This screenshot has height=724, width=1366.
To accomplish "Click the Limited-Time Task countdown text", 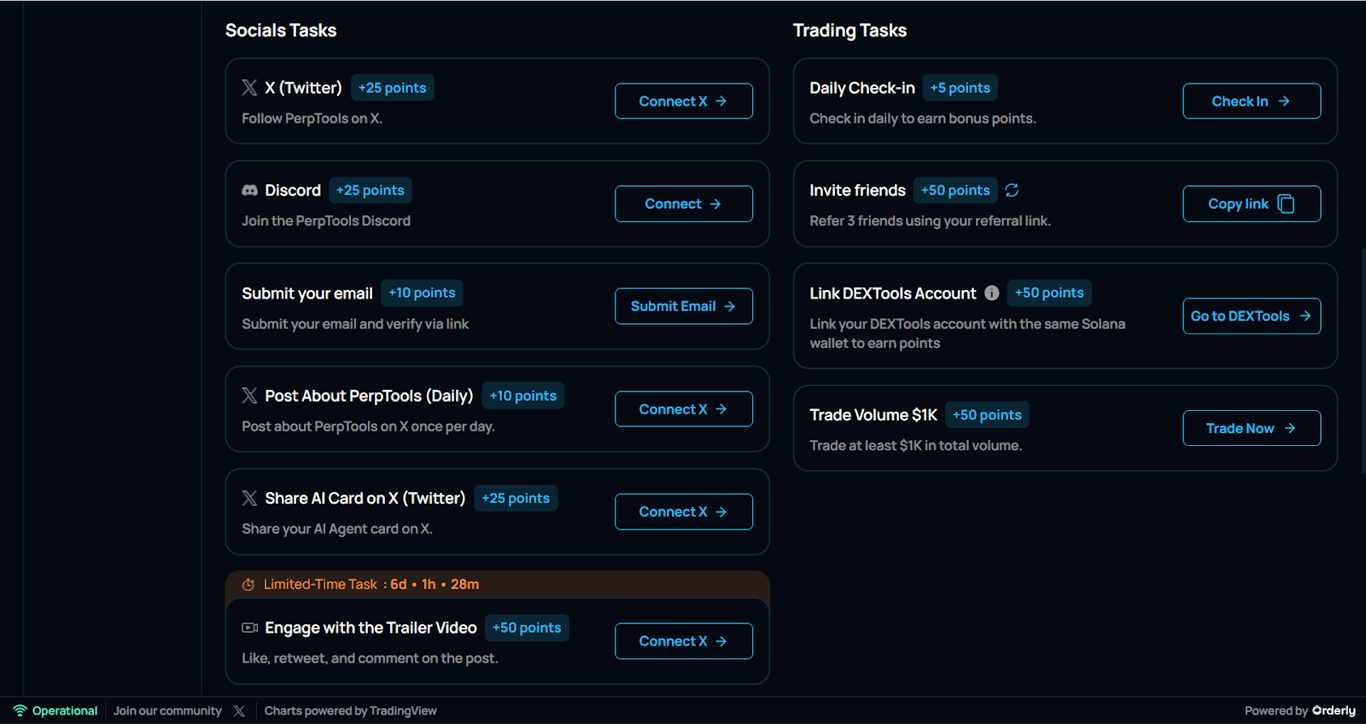I will pos(371,584).
